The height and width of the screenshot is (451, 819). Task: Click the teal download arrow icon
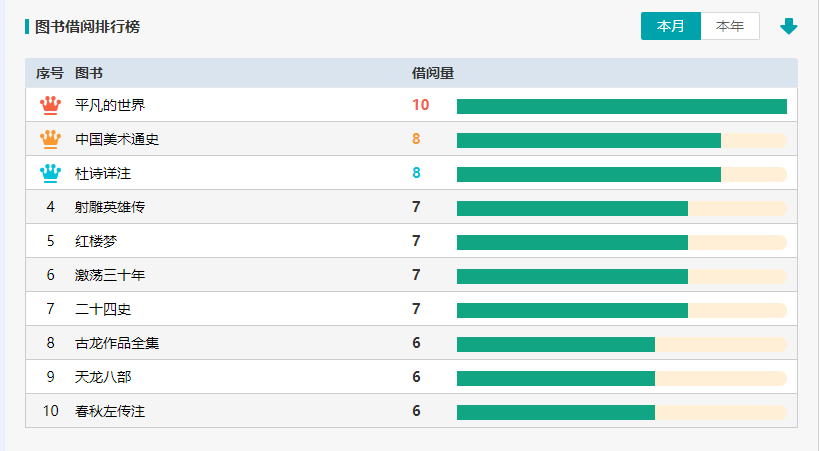[x=789, y=26]
